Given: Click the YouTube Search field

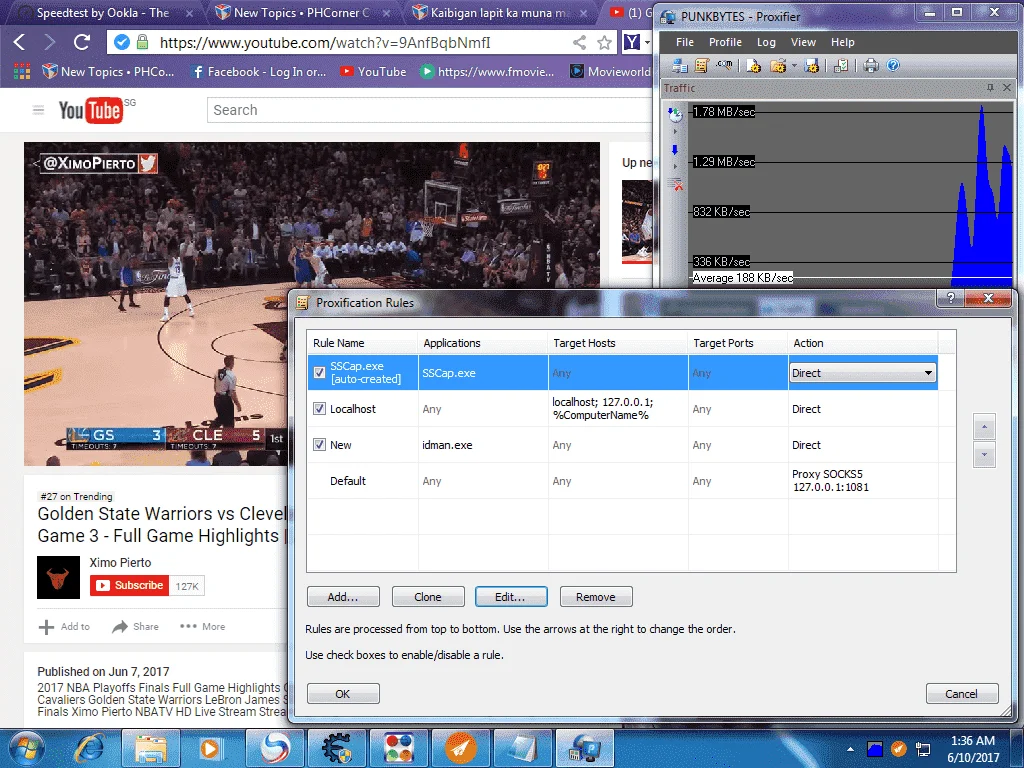Looking at the screenshot, I should click(x=431, y=110).
